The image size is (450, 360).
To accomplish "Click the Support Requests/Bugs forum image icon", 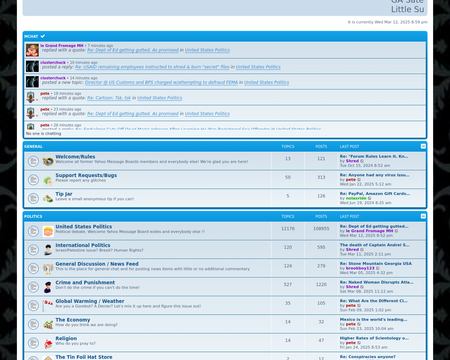I will [48, 180].
